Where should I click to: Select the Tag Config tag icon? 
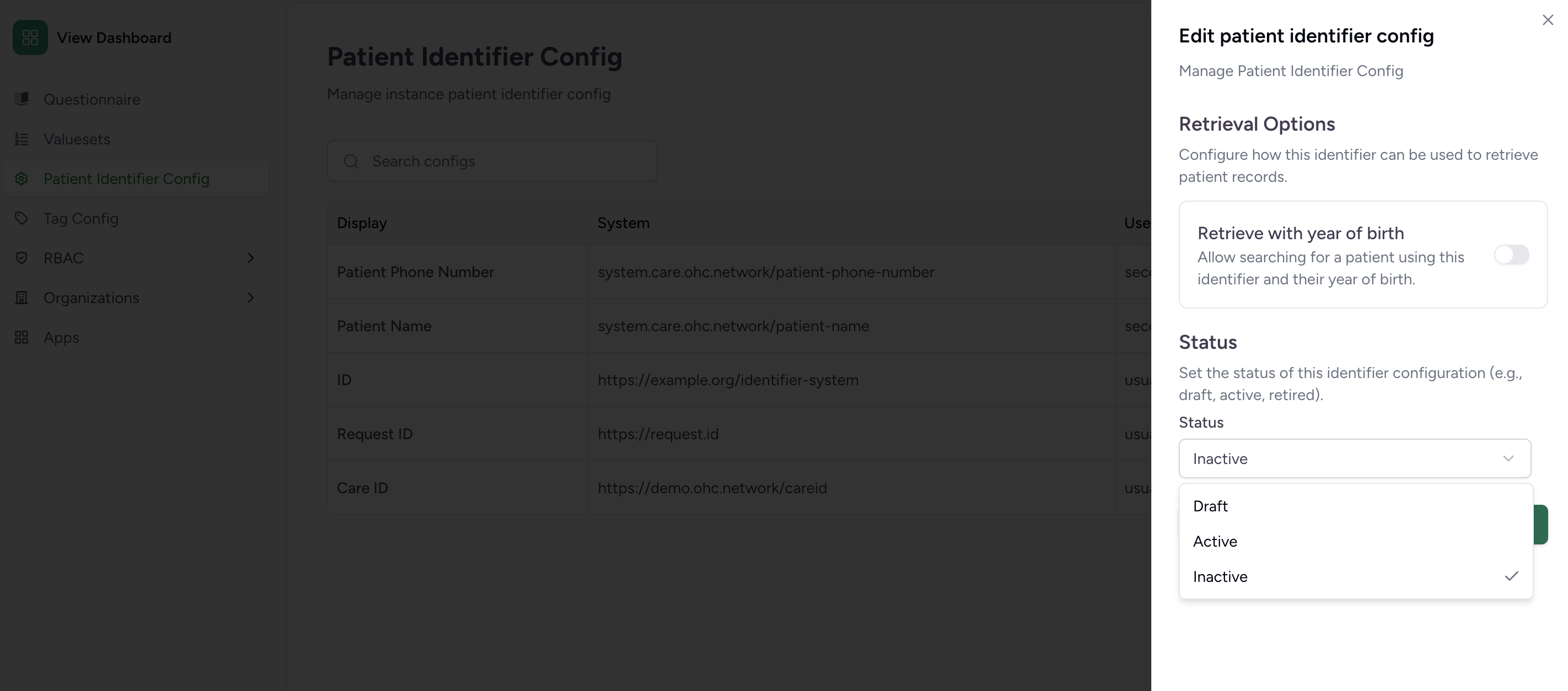[x=22, y=218]
